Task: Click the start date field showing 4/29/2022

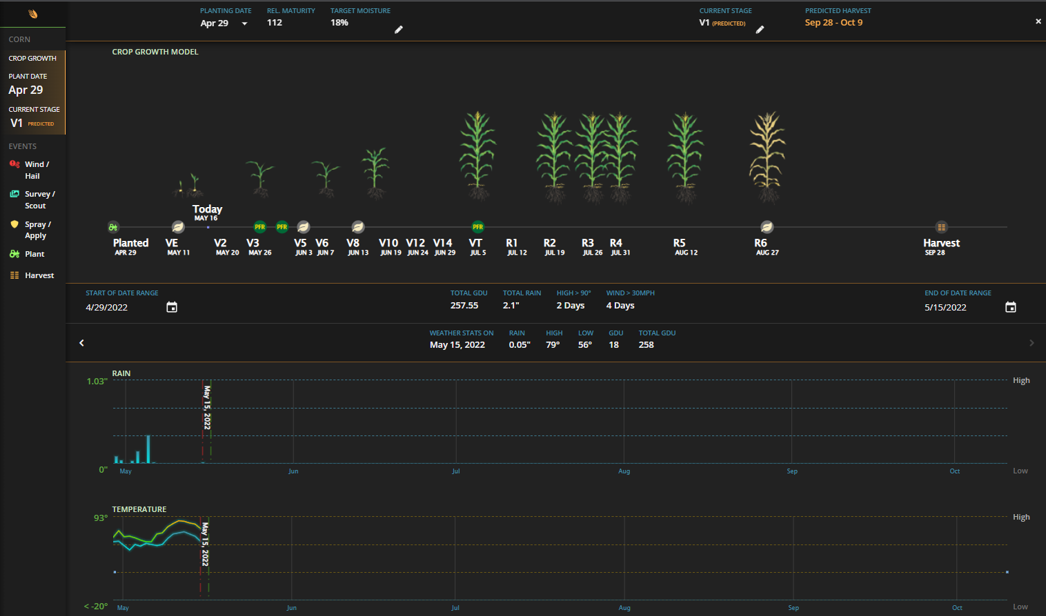Action: 108,307
